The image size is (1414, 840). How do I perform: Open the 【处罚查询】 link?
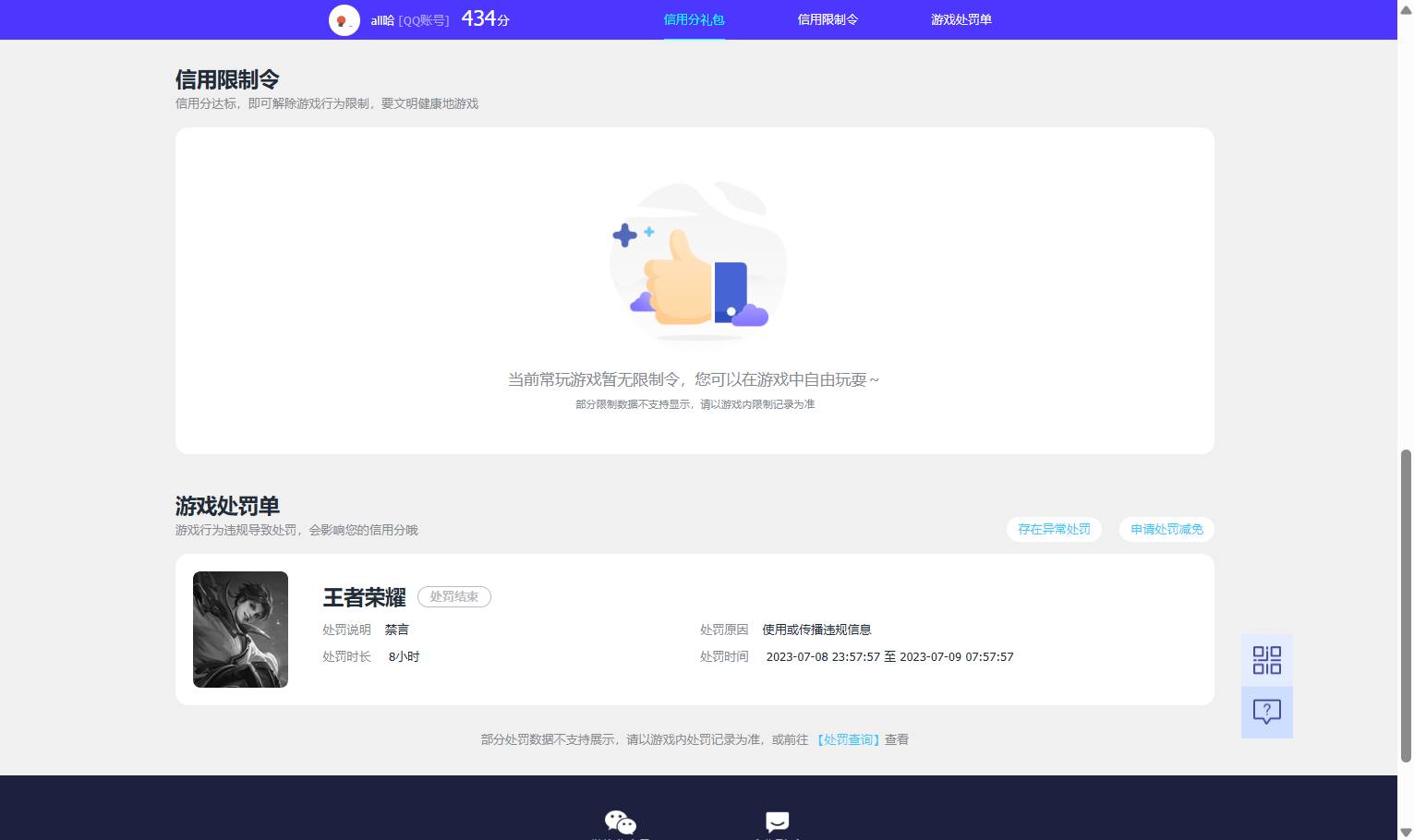[848, 739]
